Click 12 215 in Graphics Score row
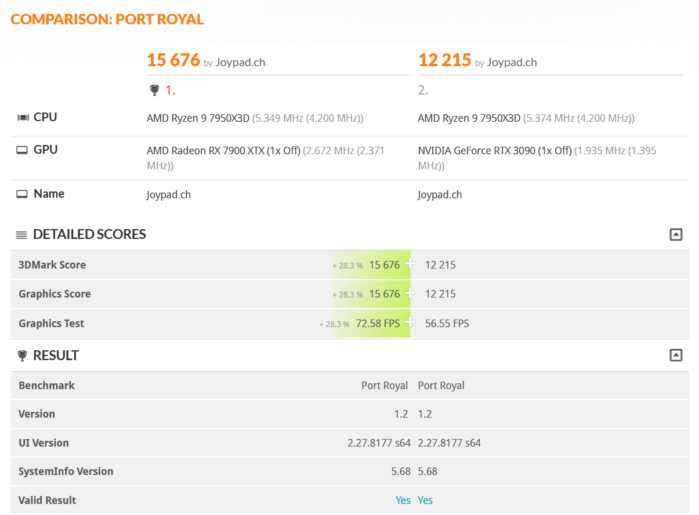 point(440,294)
